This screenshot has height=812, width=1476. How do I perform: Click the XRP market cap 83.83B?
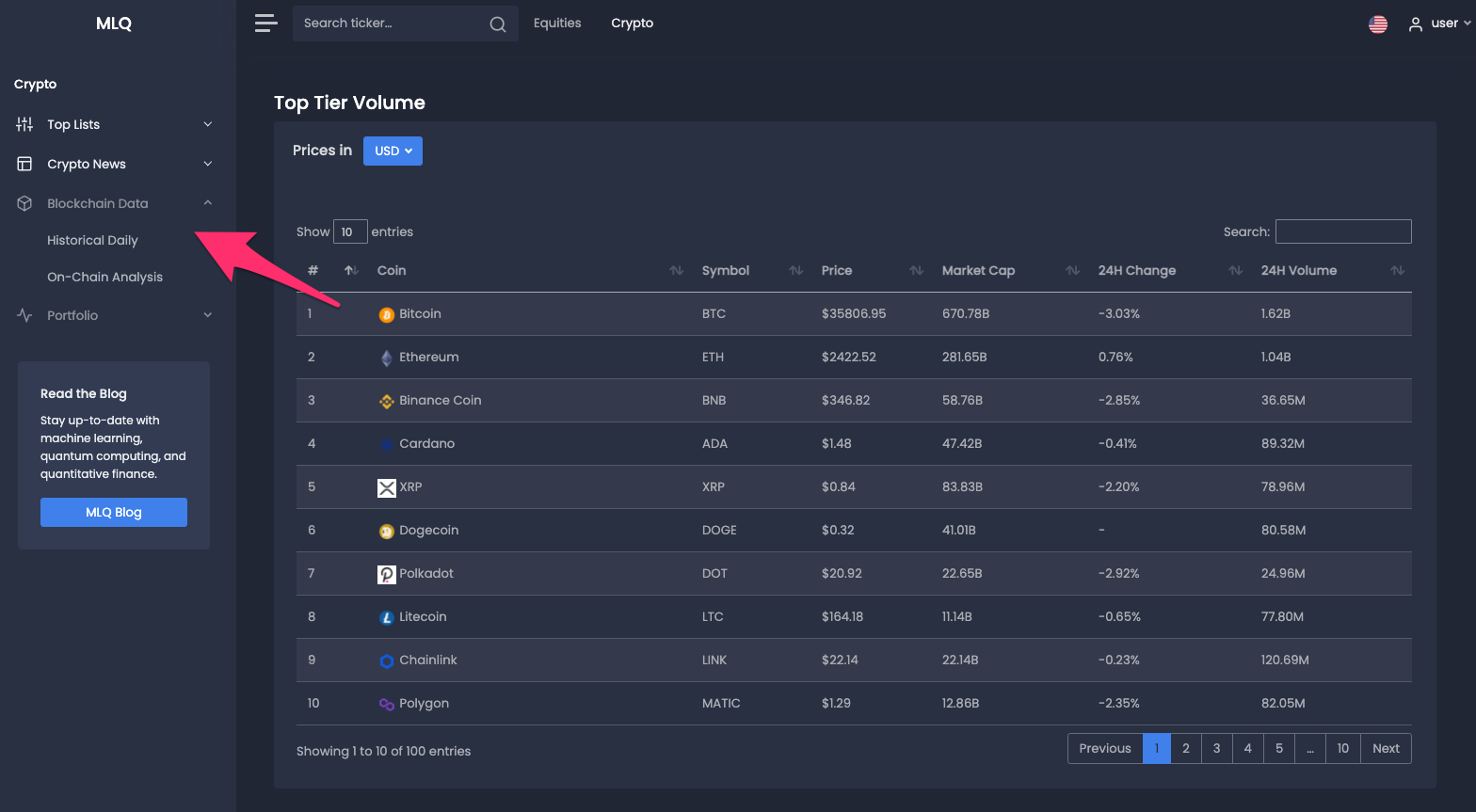pyautogui.click(x=962, y=486)
